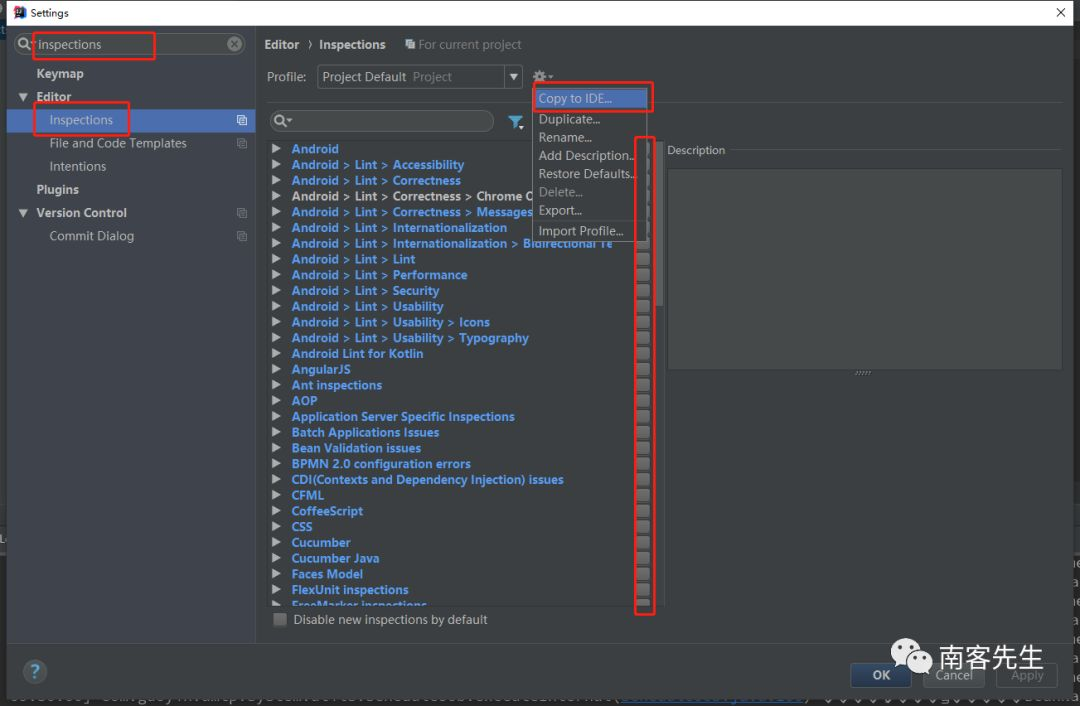Expand the CoffeeScript group
Screen dimensions: 1080x706
click(276, 510)
